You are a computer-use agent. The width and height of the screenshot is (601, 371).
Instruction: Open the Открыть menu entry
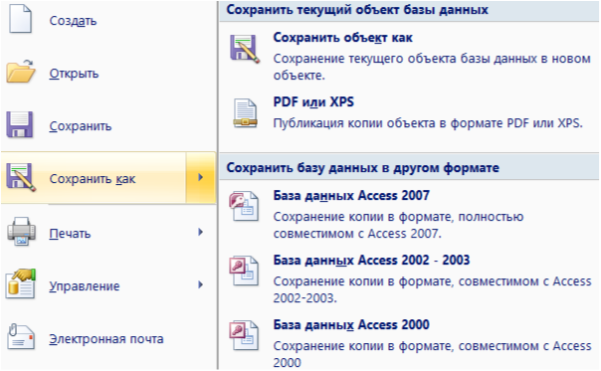[74, 73]
